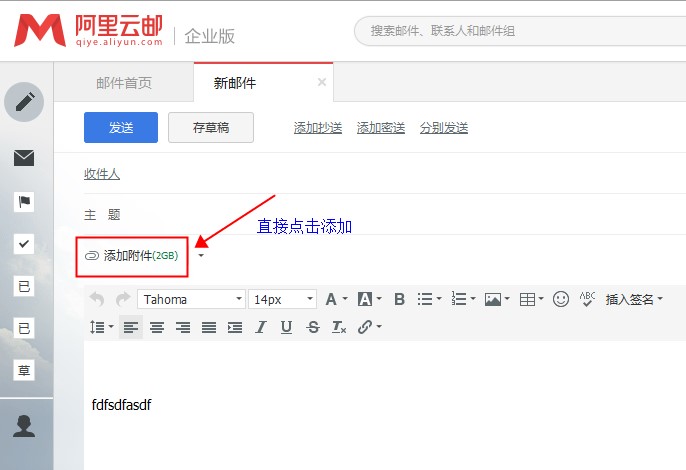The image size is (686, 470).
Task: Toggle italic formatting
Action: [261, 327]
